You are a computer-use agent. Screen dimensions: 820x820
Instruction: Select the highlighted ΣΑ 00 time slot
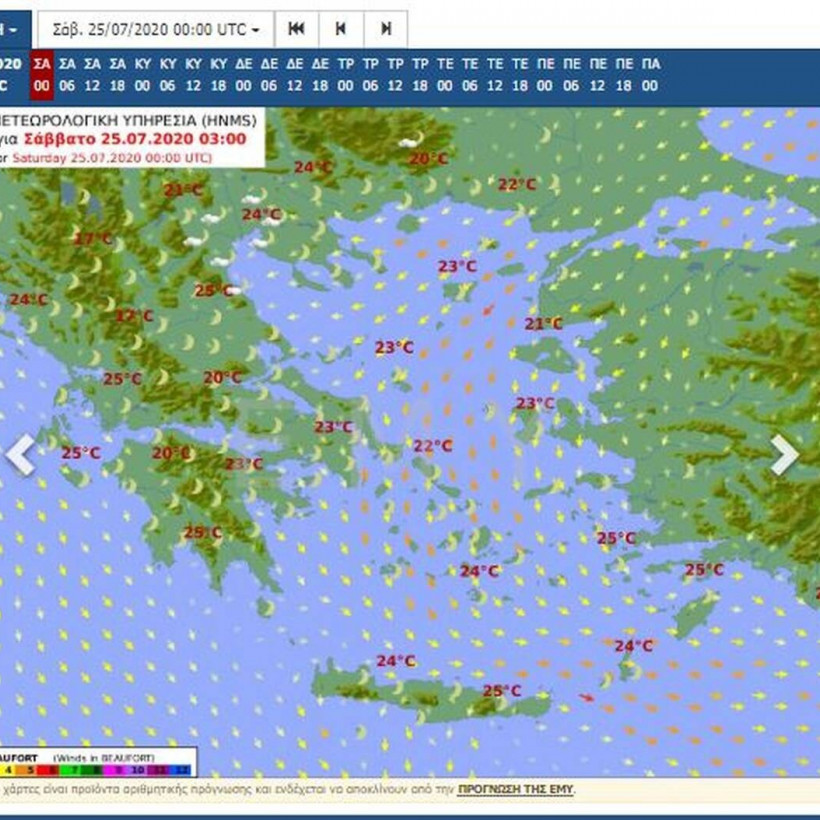42,75
